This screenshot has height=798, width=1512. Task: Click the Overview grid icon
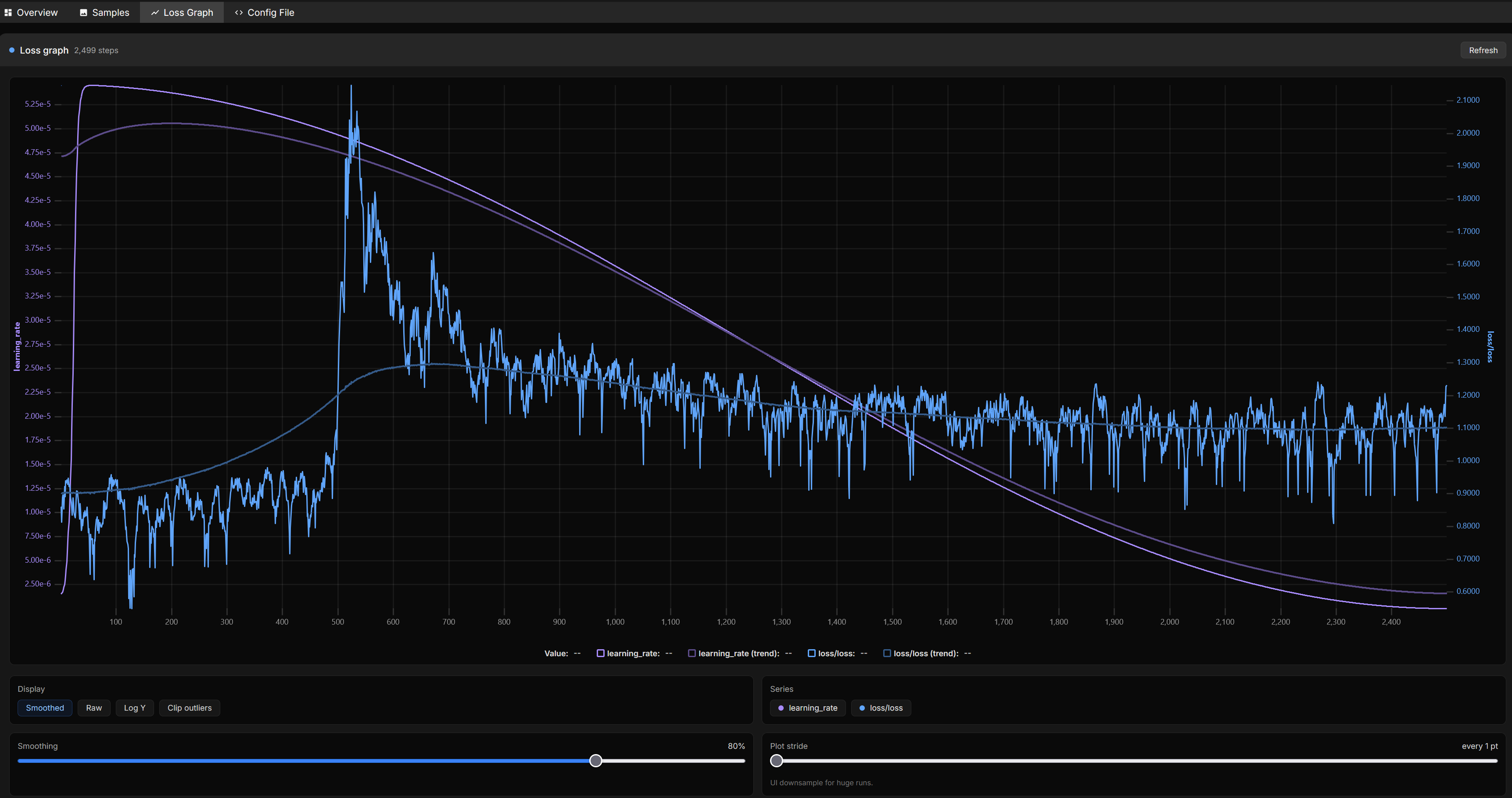(x=8, y=12)
